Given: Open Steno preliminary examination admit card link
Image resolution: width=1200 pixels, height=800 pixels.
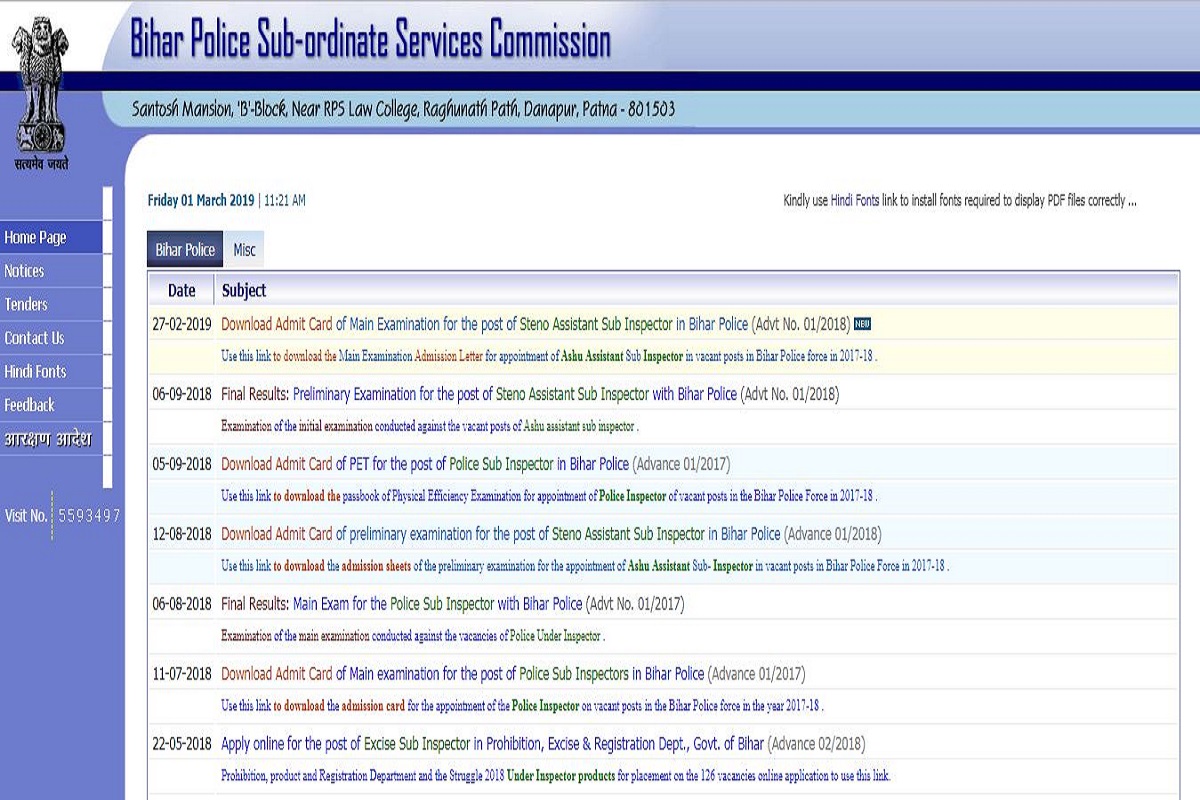Looking at the screenshot, I should coord(551,534).
